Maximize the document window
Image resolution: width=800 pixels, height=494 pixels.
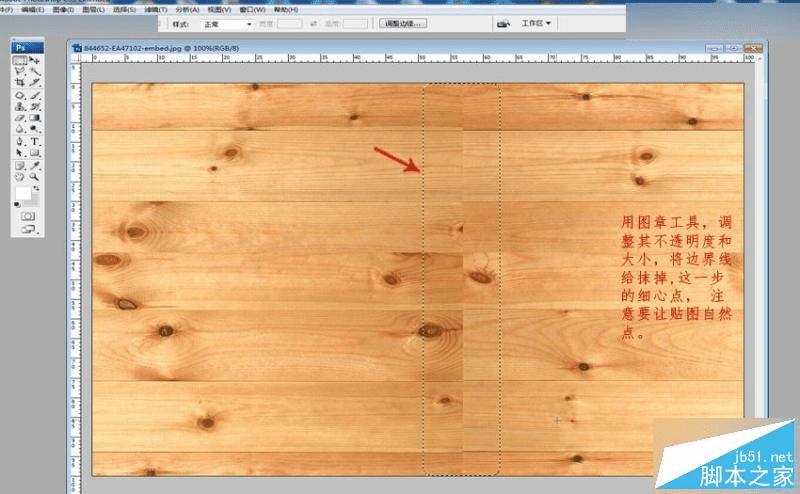(x=734, y=48)
